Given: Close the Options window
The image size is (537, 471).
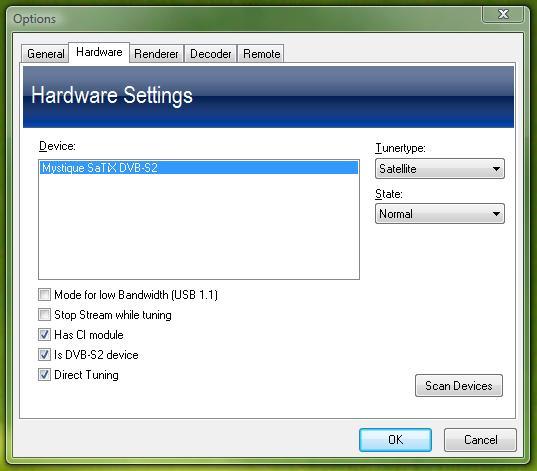Looking at the screenshot, I should pos(503,14).
